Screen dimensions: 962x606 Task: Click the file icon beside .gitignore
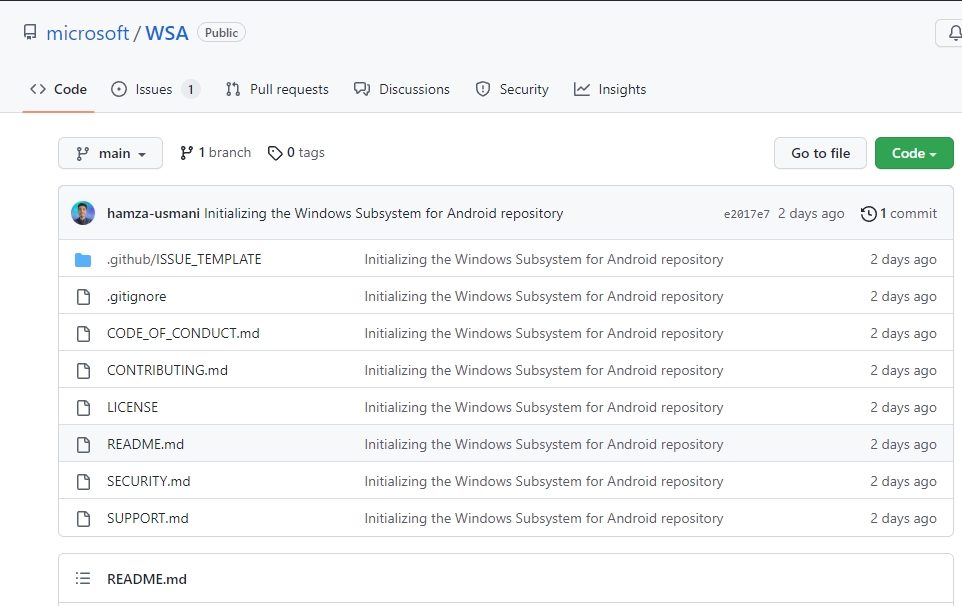tap(83, 297)
